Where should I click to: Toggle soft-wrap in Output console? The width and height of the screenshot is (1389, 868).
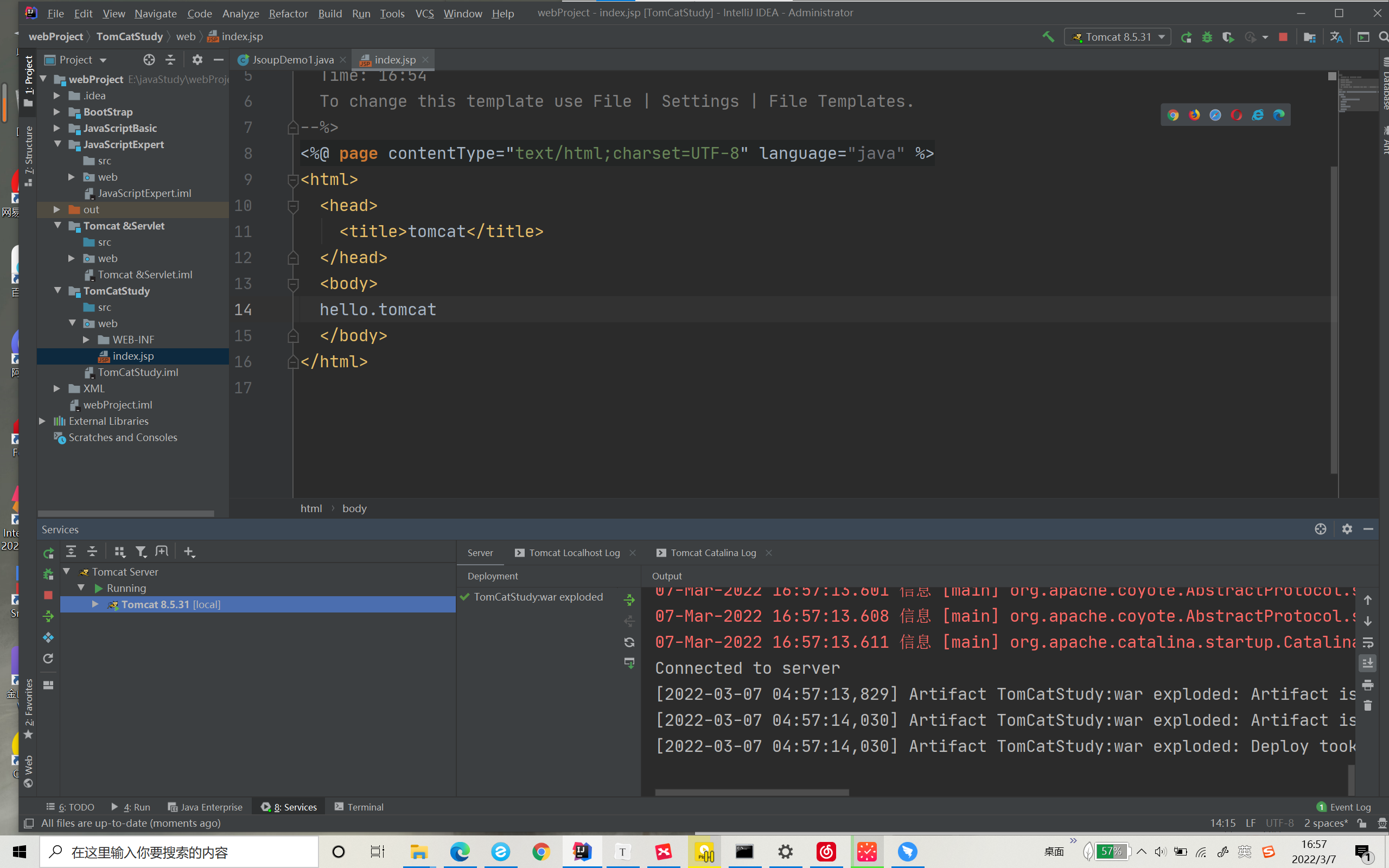click(1368, 642)
